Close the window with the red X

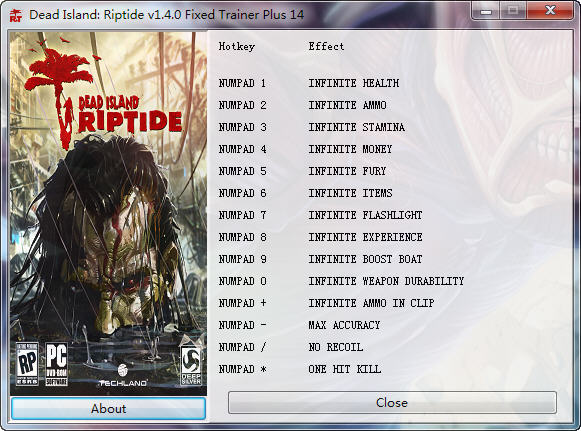pyautogui.click(x=550, y=11)
